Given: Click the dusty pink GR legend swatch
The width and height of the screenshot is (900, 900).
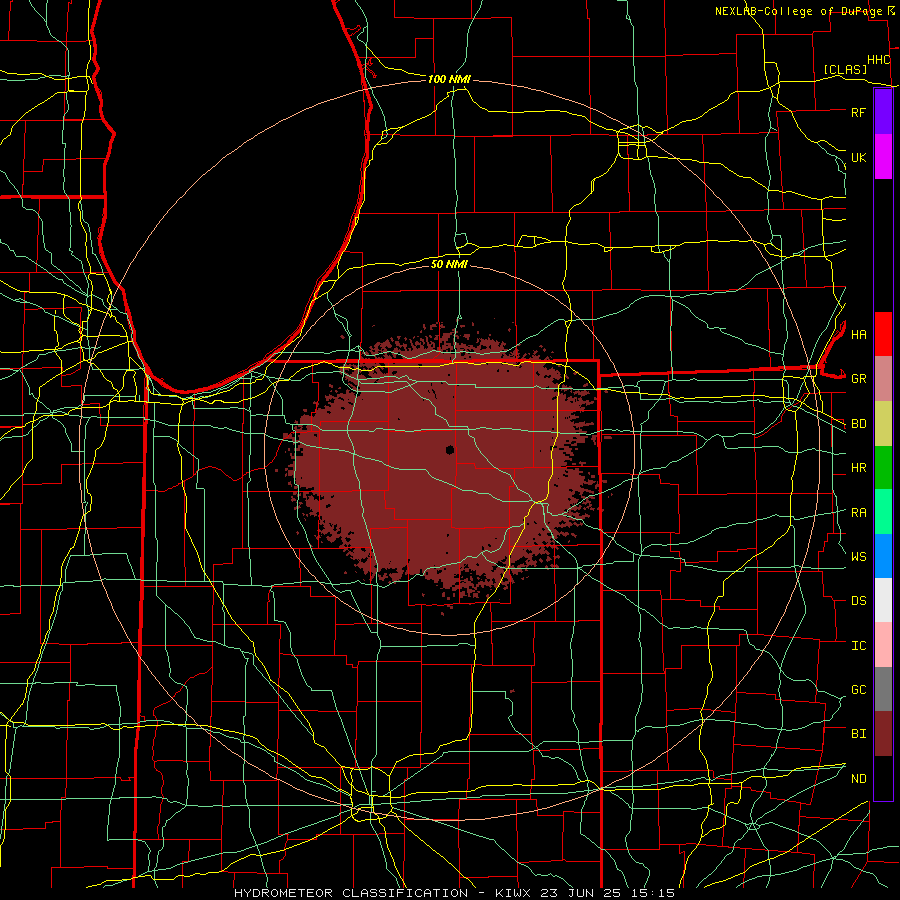Looking at the screenshot, I should point(883,379).
